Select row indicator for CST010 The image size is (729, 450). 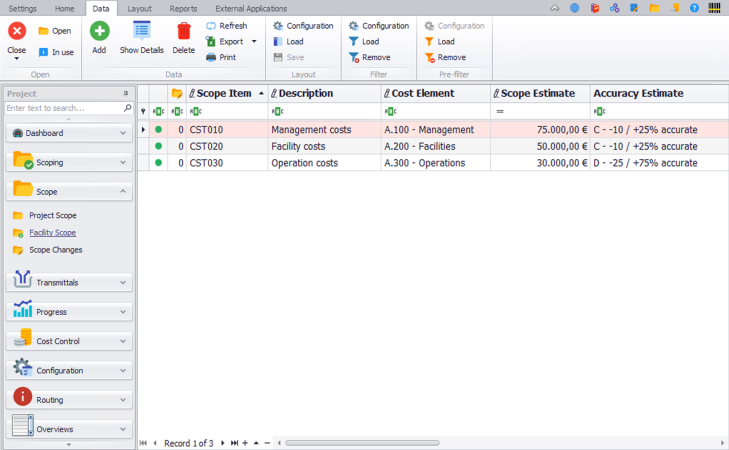click(143, 129)
